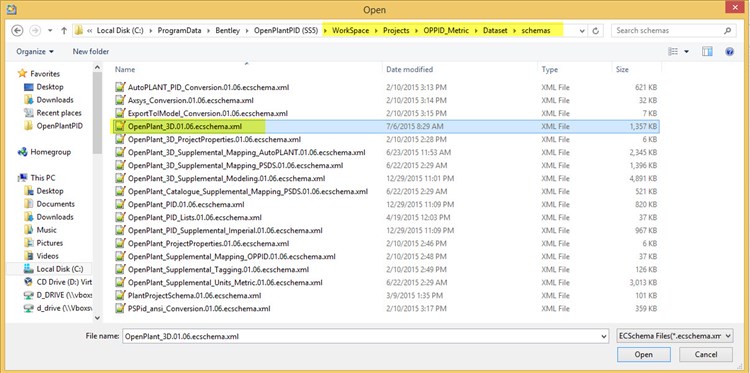This screenshot has width=750, height=373.
Task: Click the Back navigation arrow
Action: click(17, 31)
